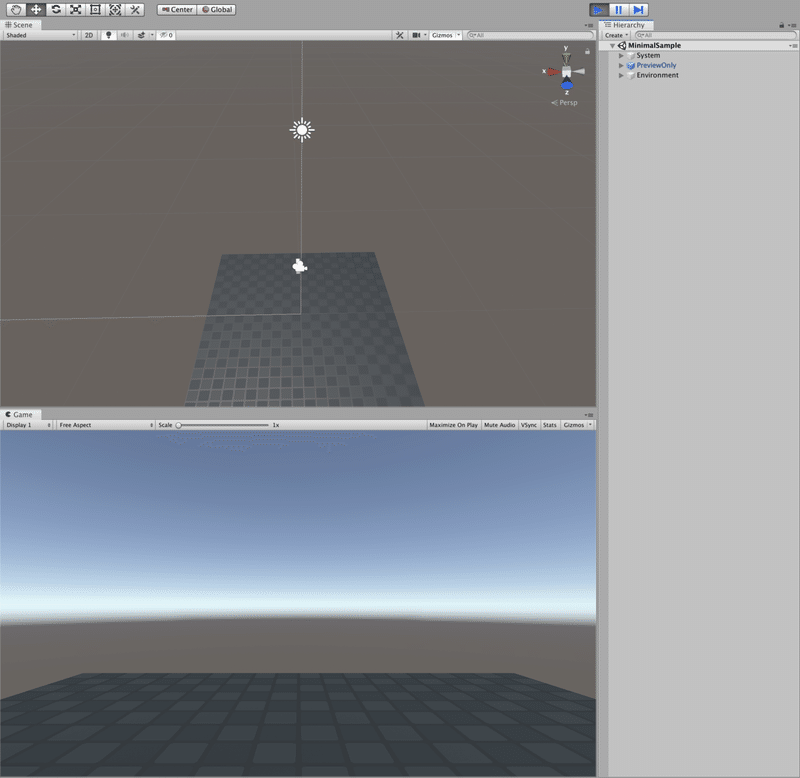
Task: Select the Hierarchy tab
Action: 626,24
